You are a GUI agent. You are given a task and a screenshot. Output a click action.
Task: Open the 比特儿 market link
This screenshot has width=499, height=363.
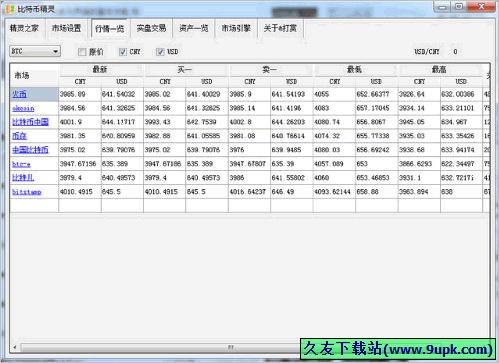pyautogui.click(x=23, y=178)
